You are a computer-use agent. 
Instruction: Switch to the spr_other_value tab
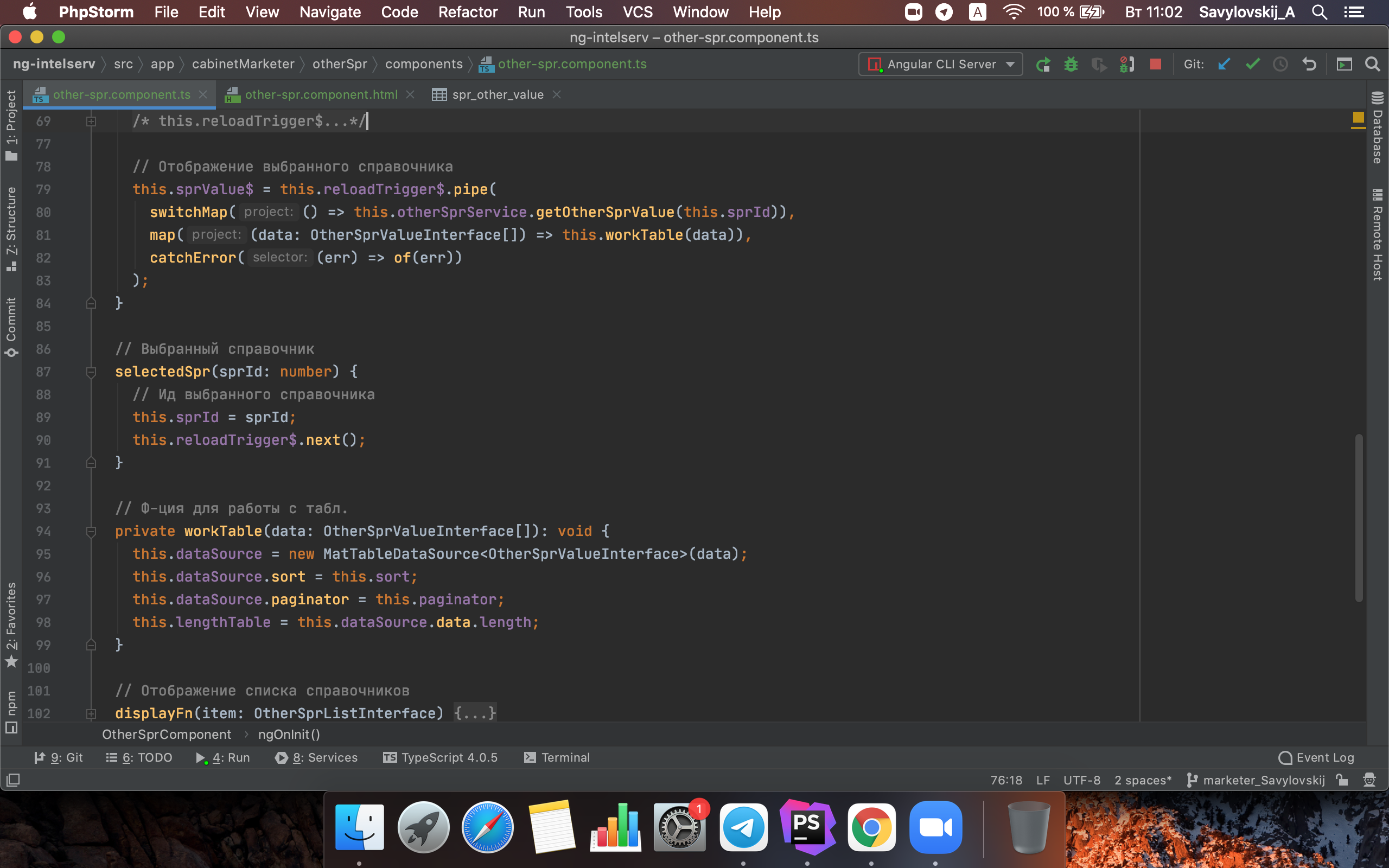[x=497, y=95]
